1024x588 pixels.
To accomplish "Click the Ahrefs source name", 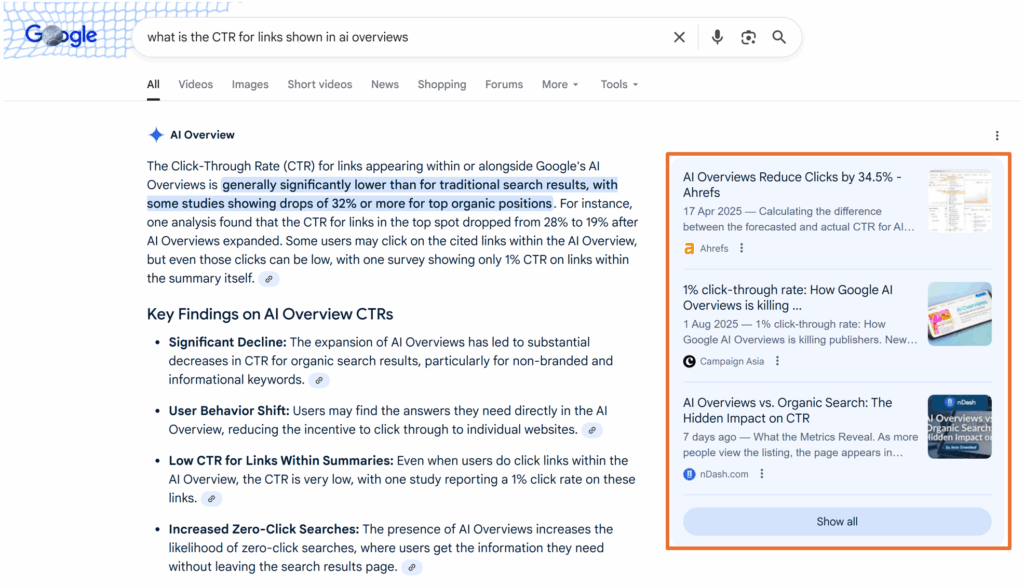I will 714,248.
